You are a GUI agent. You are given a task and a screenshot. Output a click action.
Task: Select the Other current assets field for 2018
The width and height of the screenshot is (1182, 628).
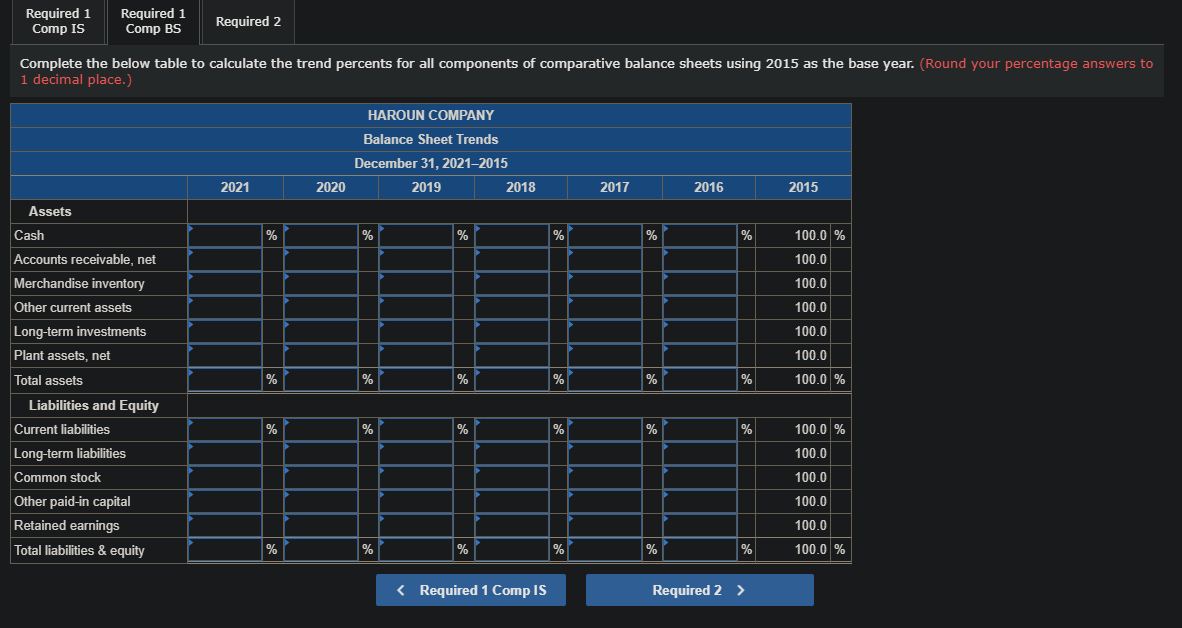coord(512,307)
